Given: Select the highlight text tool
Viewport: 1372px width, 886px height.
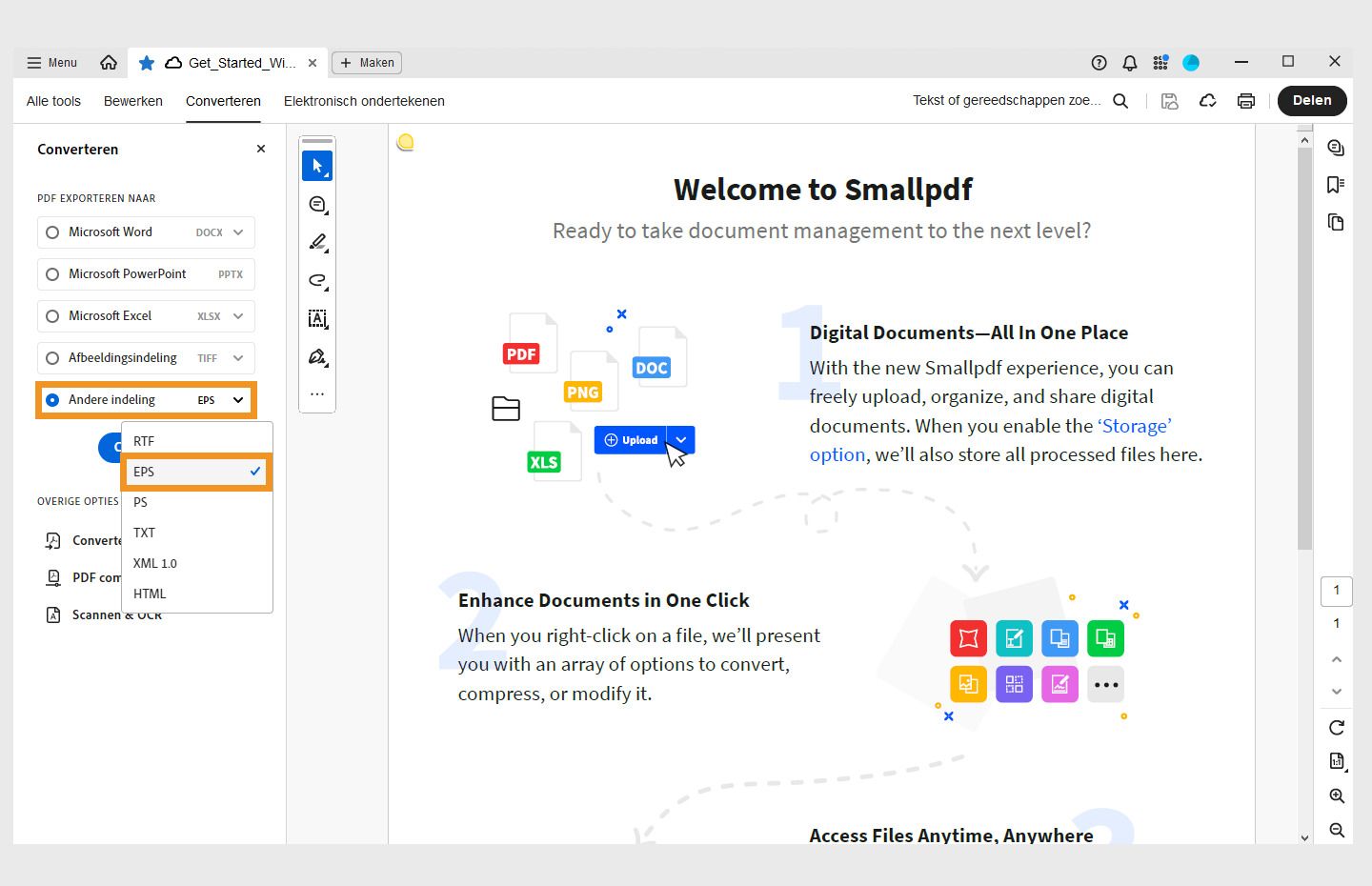Looking at the screenshot, I should (317, 242).
